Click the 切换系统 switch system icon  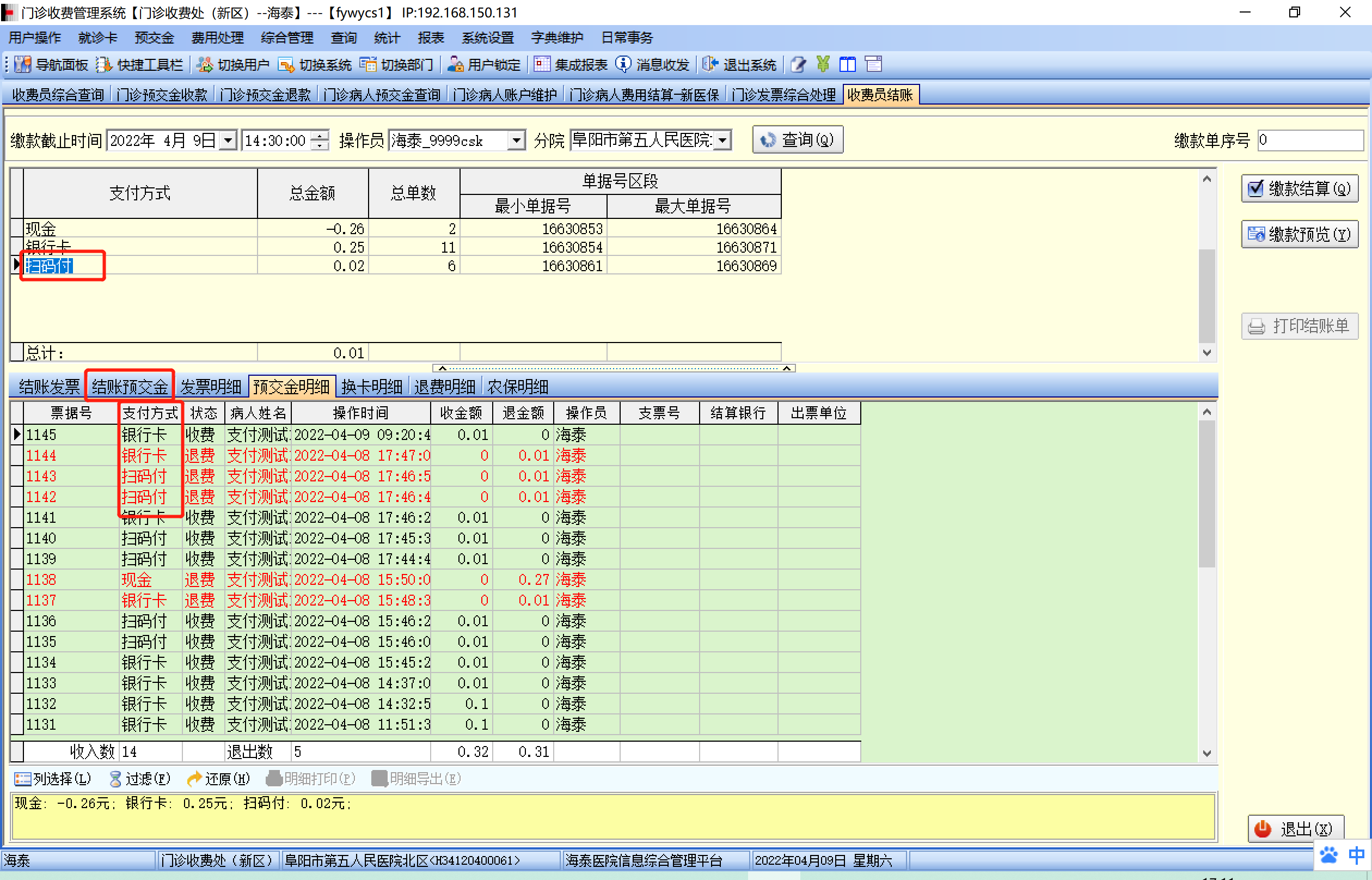286,65
